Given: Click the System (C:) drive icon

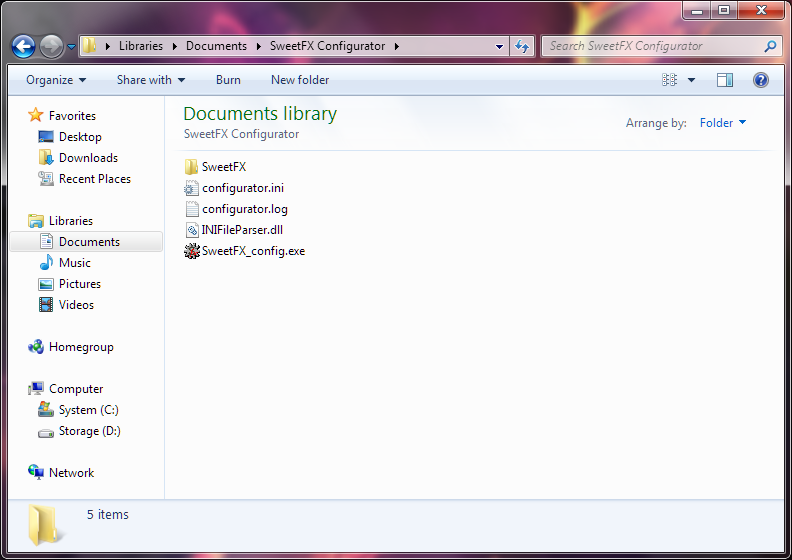Looking at the screenshot, I should (46, 410).
